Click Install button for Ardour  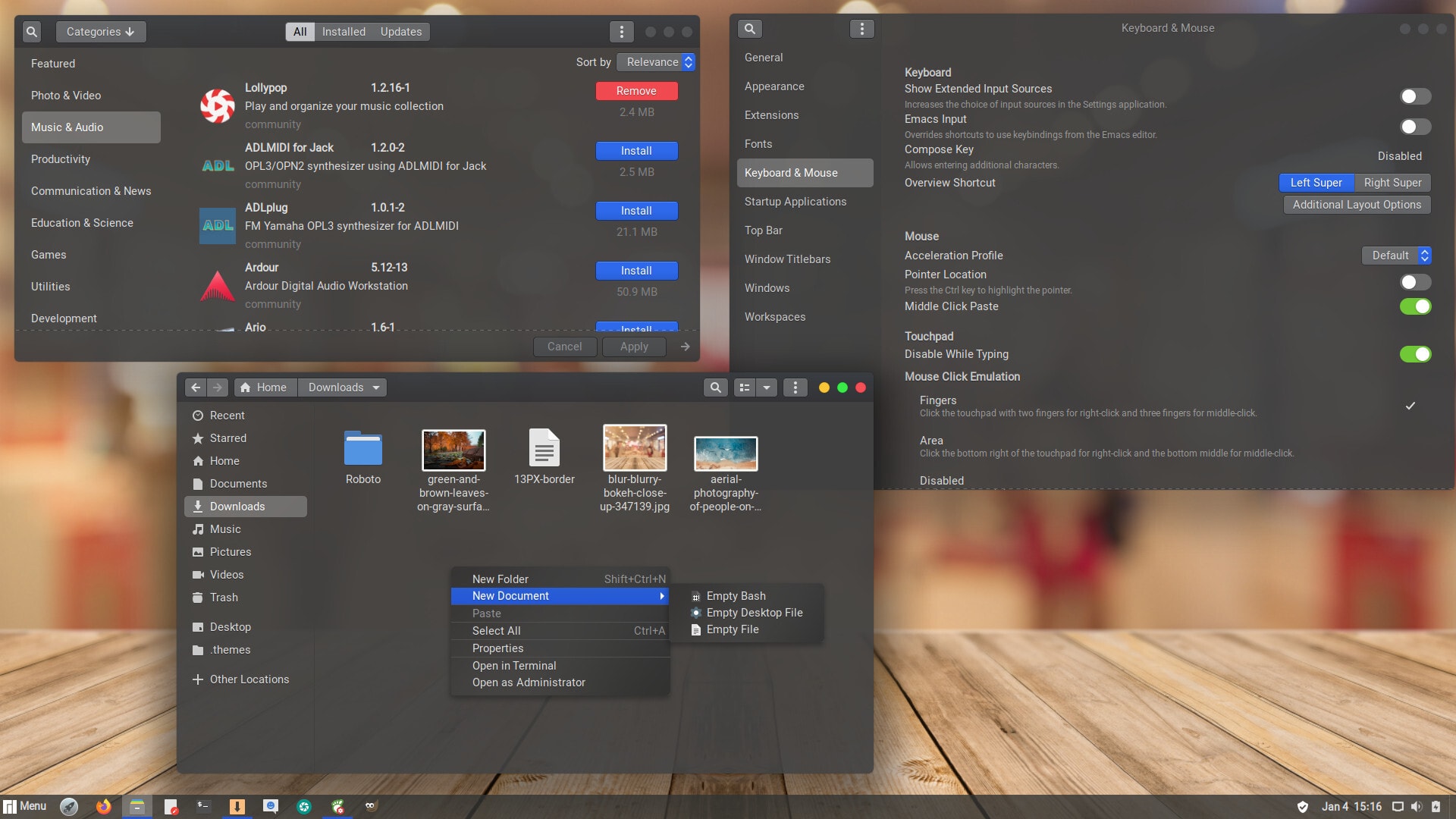point(636,271)
